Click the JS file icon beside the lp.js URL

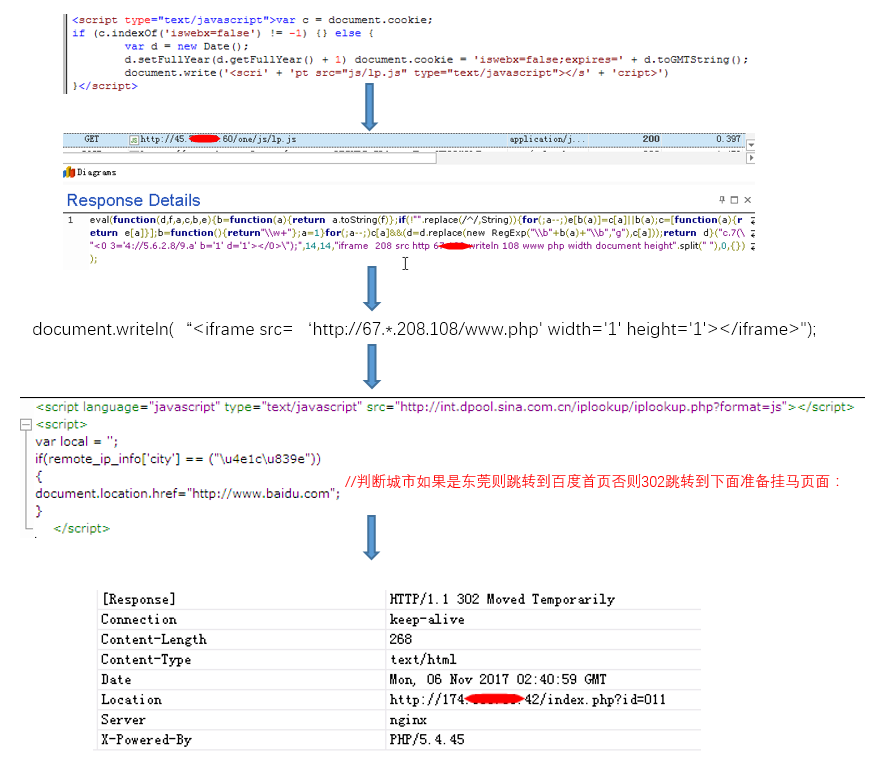(x=134, y=140)
